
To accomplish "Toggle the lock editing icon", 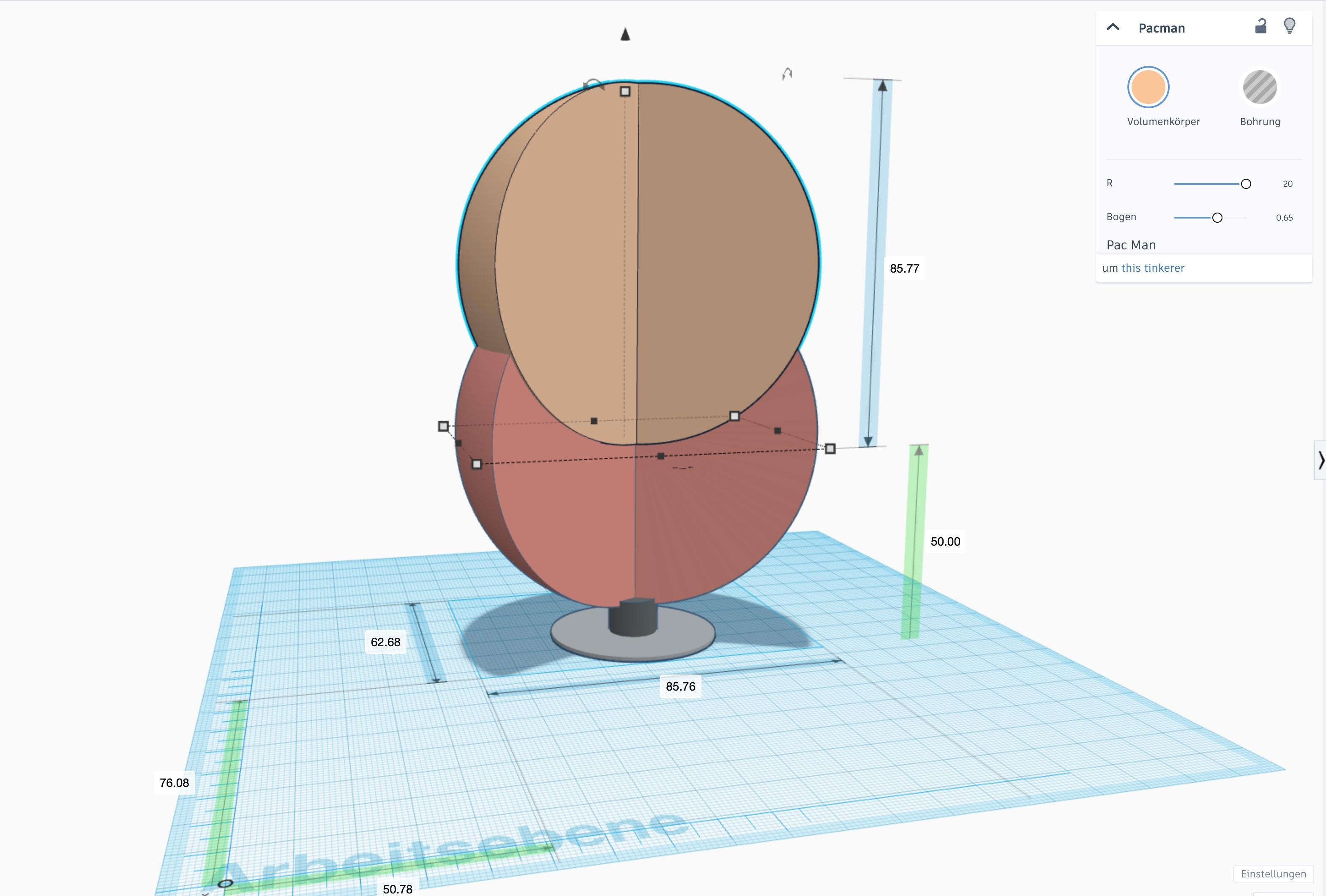I will click(x=1261, y=26).
